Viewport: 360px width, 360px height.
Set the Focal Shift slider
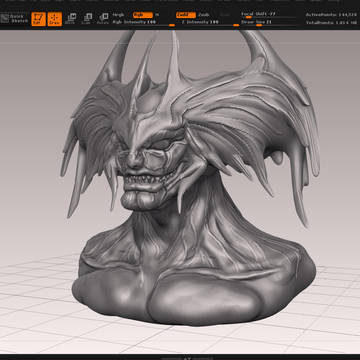click(268, 15)
